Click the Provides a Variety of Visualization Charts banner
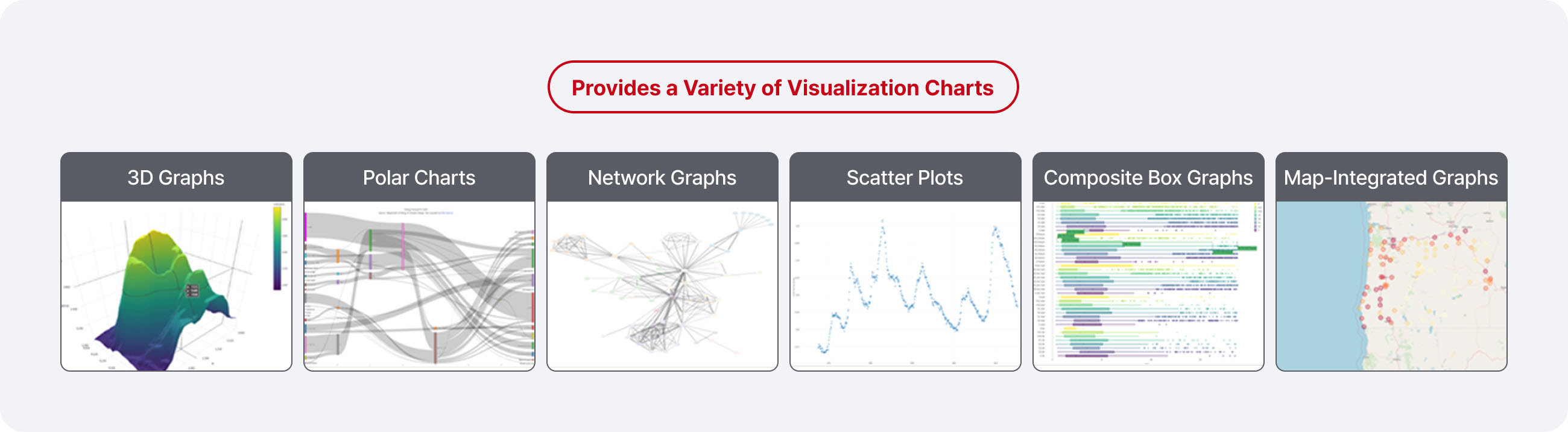 (x=783, y=87)
